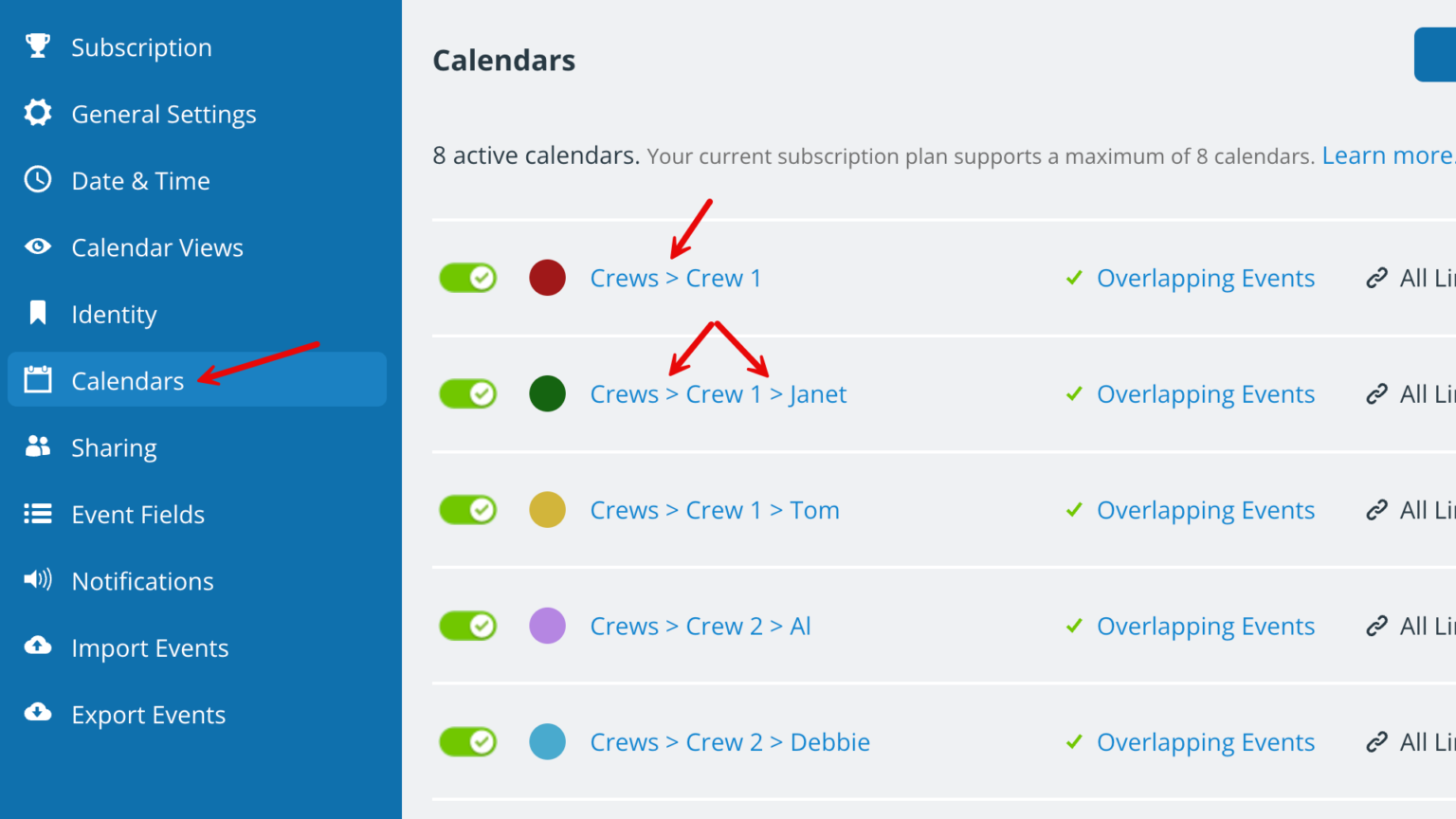
Task: Open Sharing from the sidebar menu
Action: click(114, 446)
